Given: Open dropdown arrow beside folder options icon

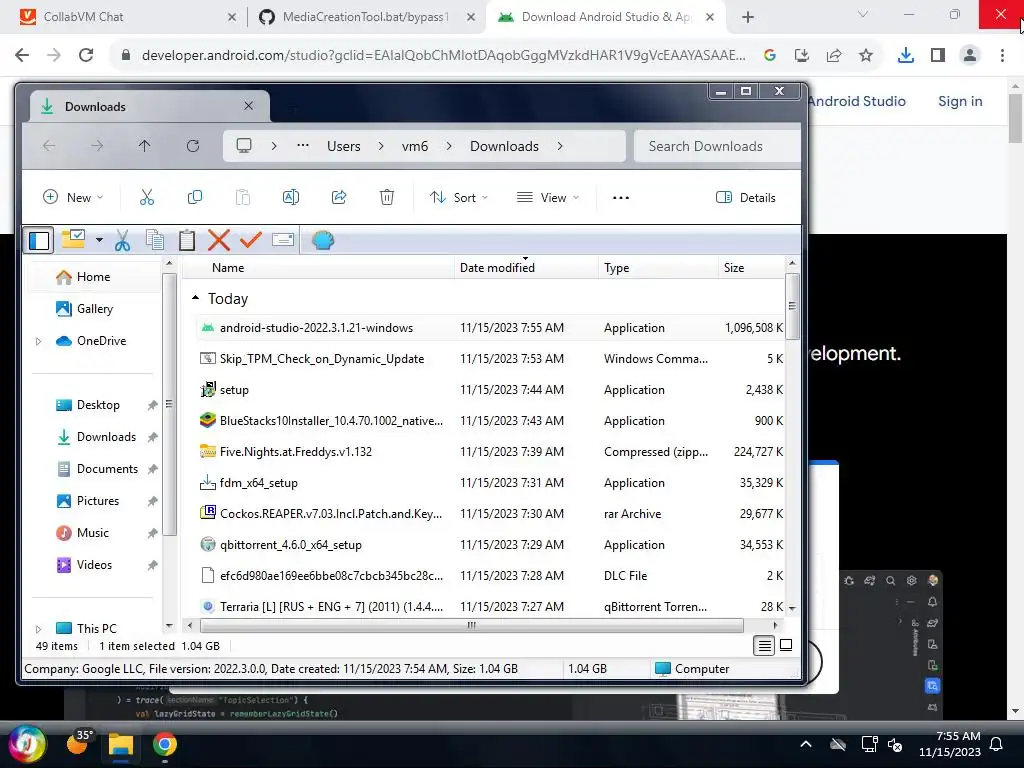Looking at the screenshot, I should [99, 240].
